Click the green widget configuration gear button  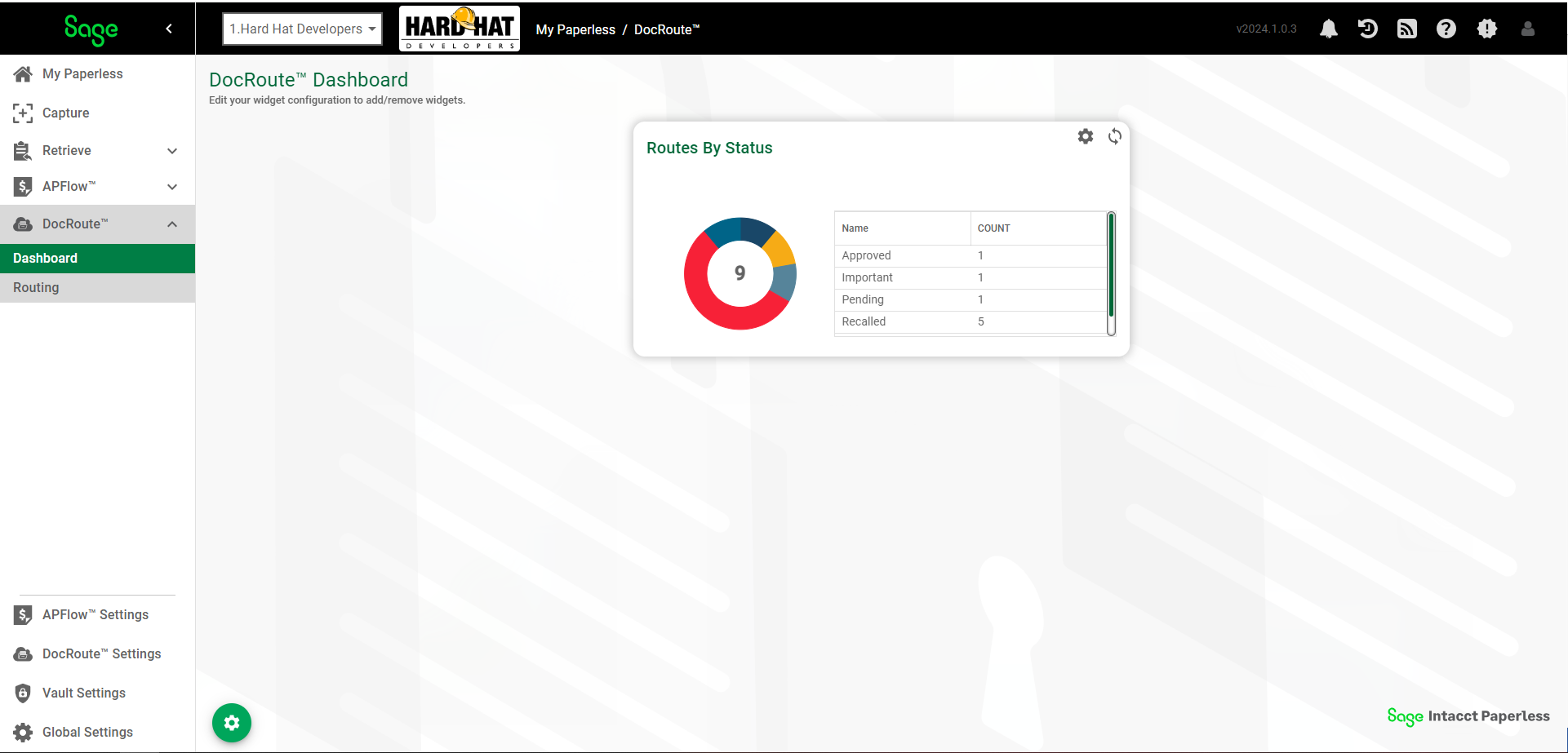click(x=232, y=723)
